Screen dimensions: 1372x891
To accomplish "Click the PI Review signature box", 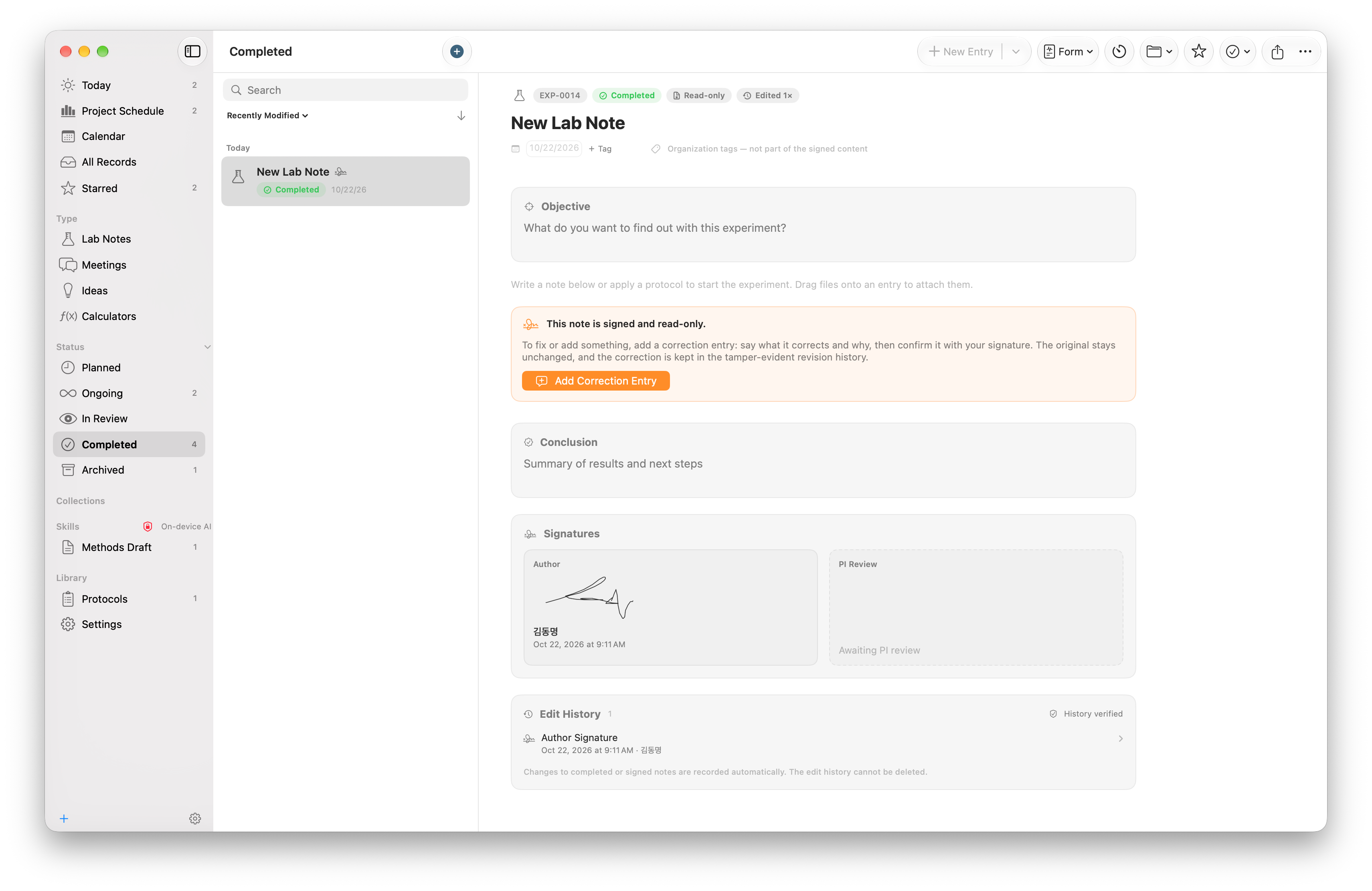I will point(976,607).
